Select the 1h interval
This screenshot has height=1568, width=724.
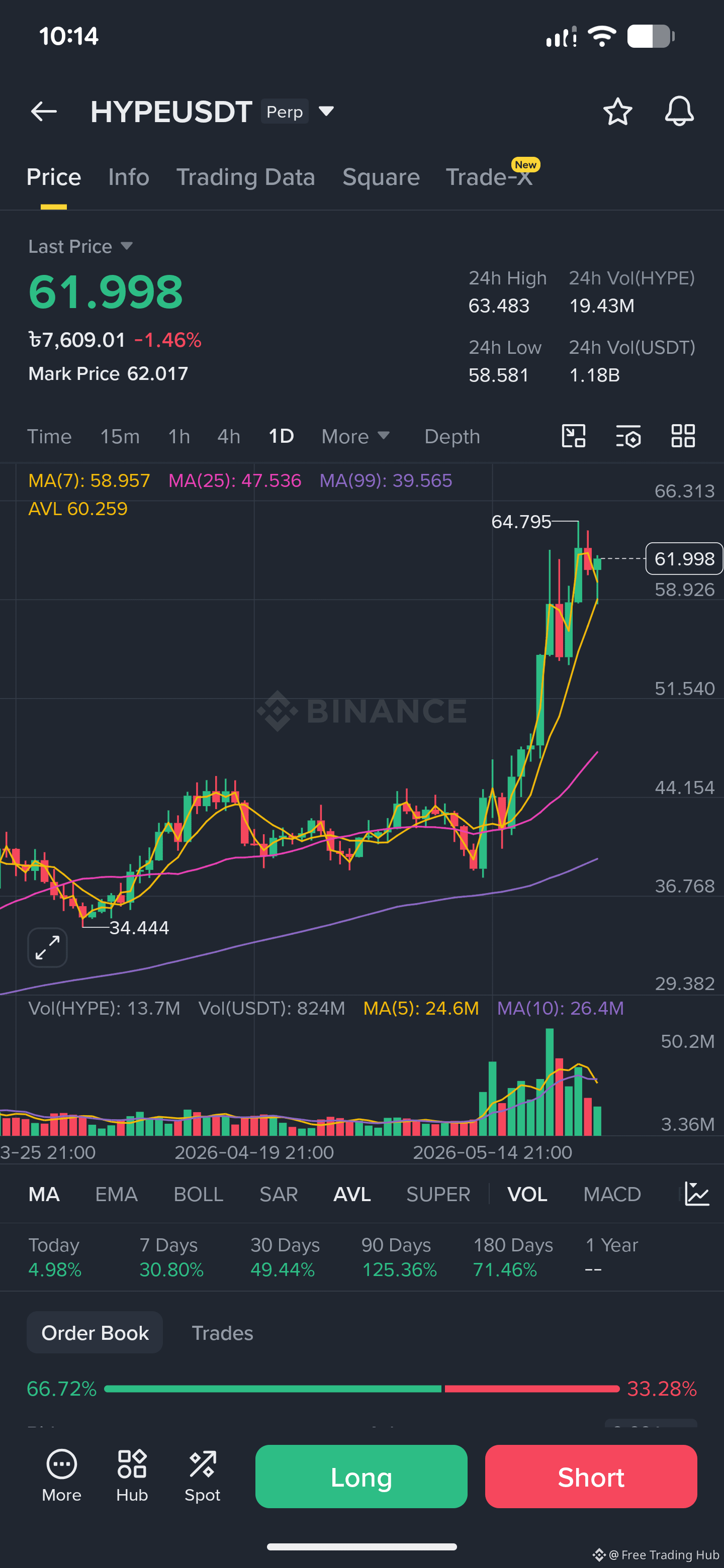pos(179,436)
